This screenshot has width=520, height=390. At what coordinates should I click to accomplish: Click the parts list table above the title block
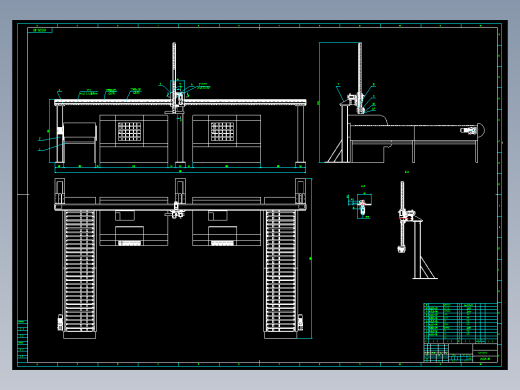[x=461, y=323]
